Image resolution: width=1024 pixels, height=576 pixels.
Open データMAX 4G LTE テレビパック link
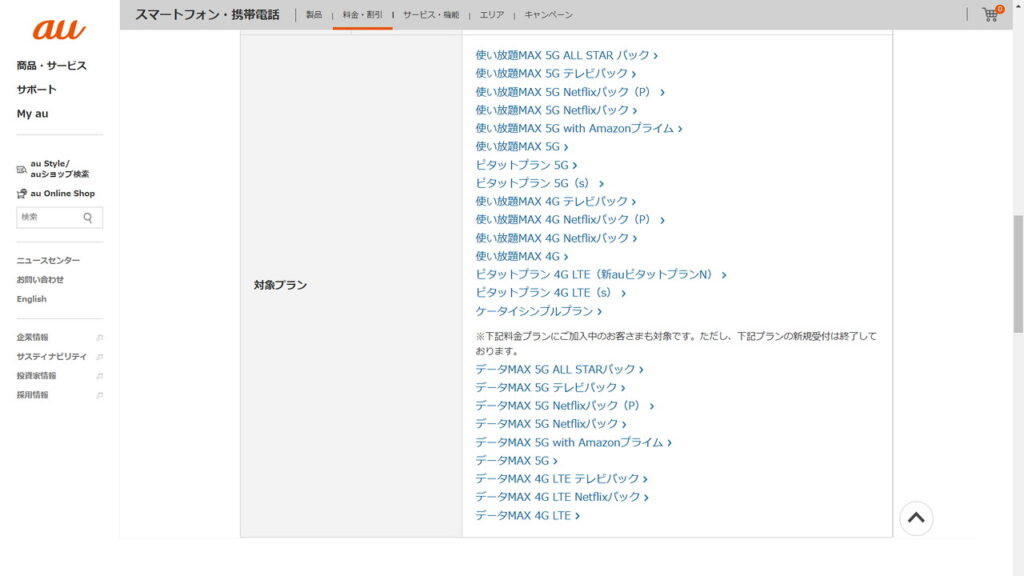click(561, 479)
